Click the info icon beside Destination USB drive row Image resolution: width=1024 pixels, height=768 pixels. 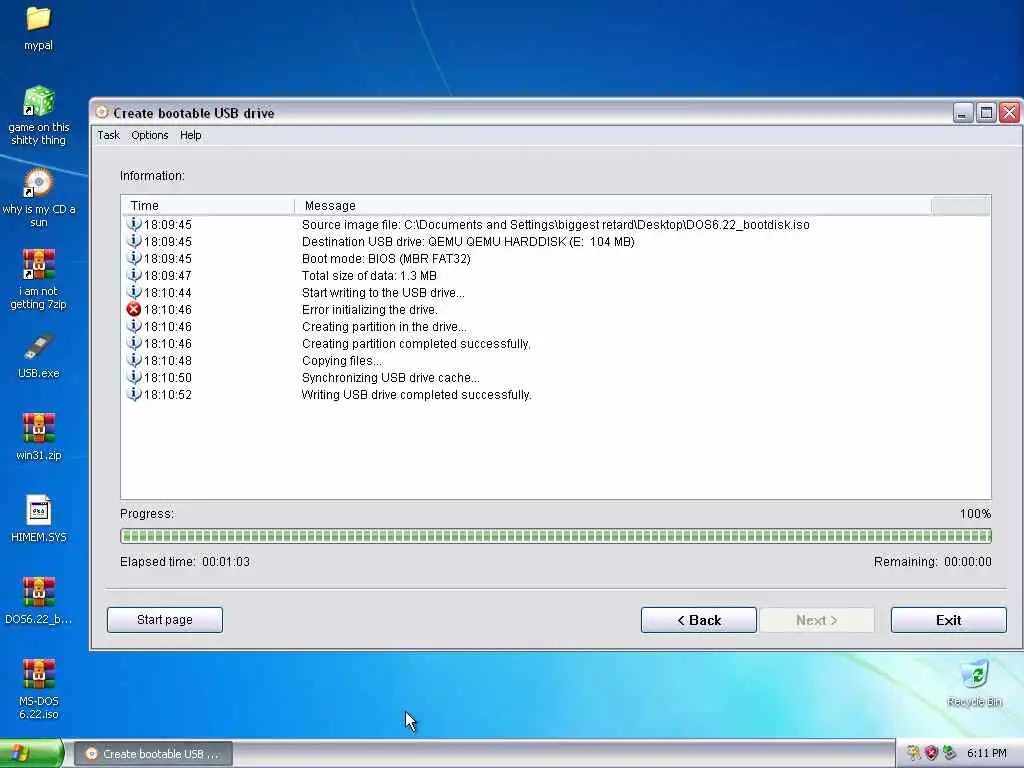(134, 242)
